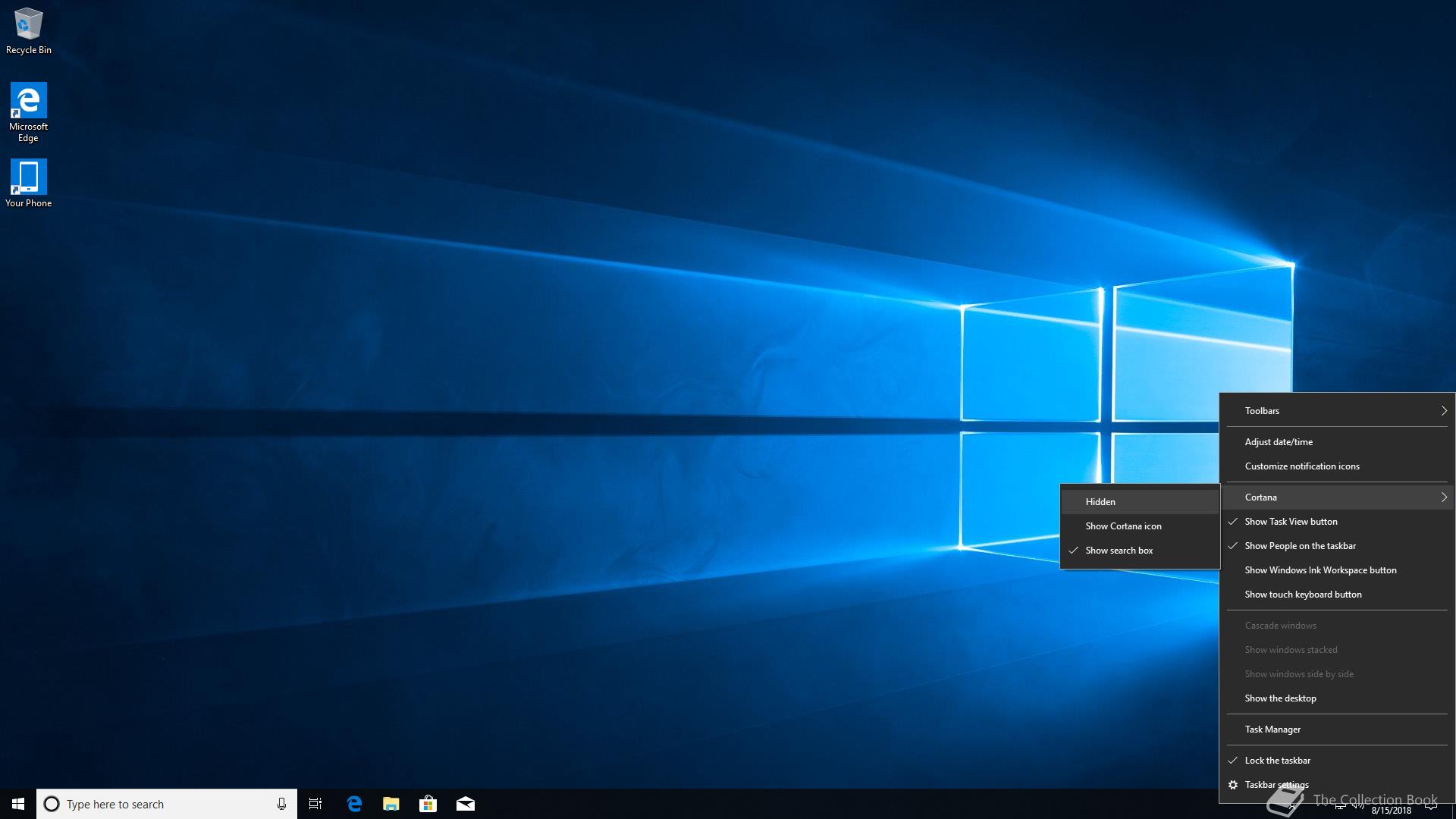Screen dimensions: 1456x819
Task: Open Microsoft Store from the taskbar
Action: pos(428,804)
